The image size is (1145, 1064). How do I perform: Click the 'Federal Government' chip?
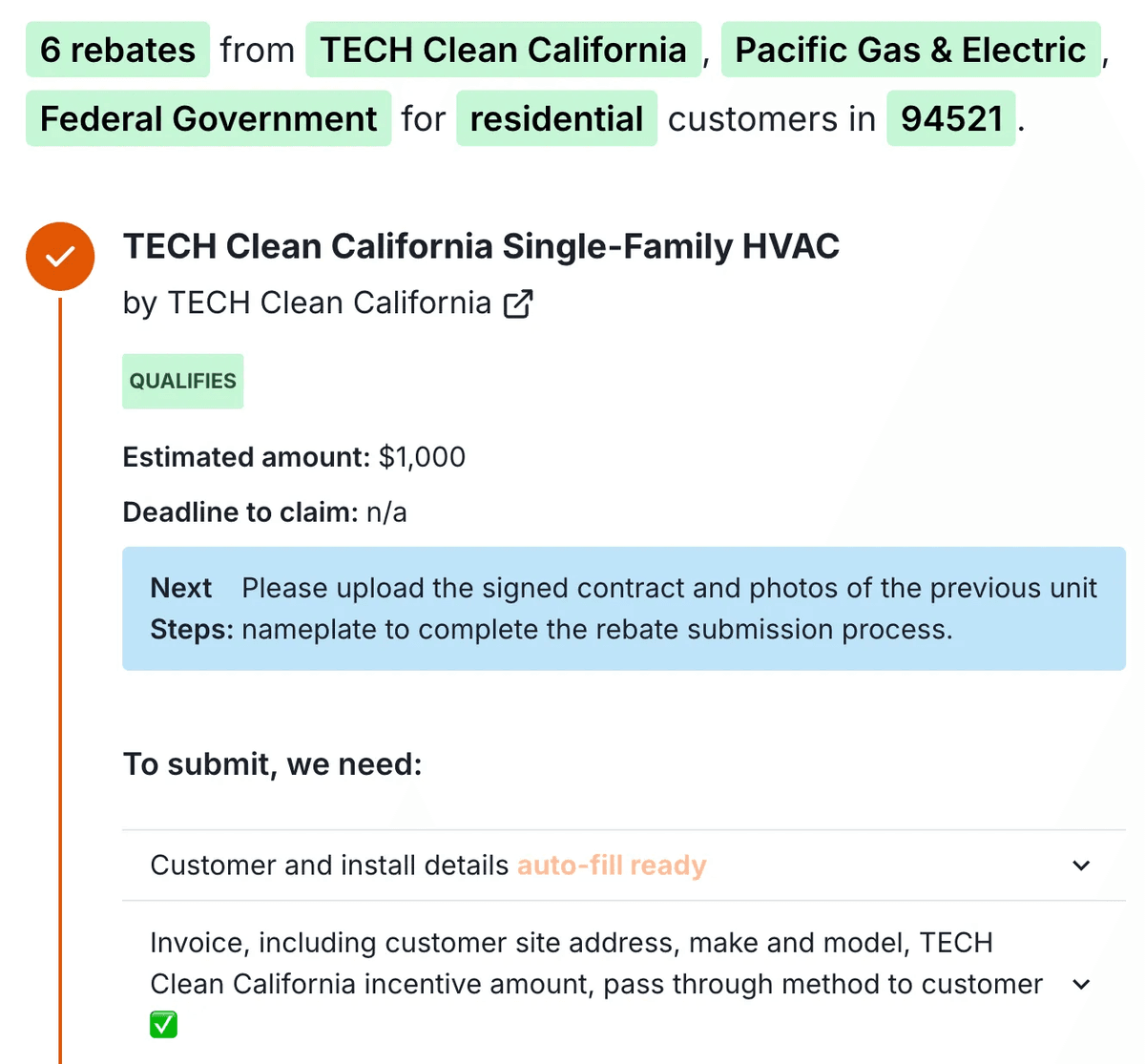[x=208, y=119]
